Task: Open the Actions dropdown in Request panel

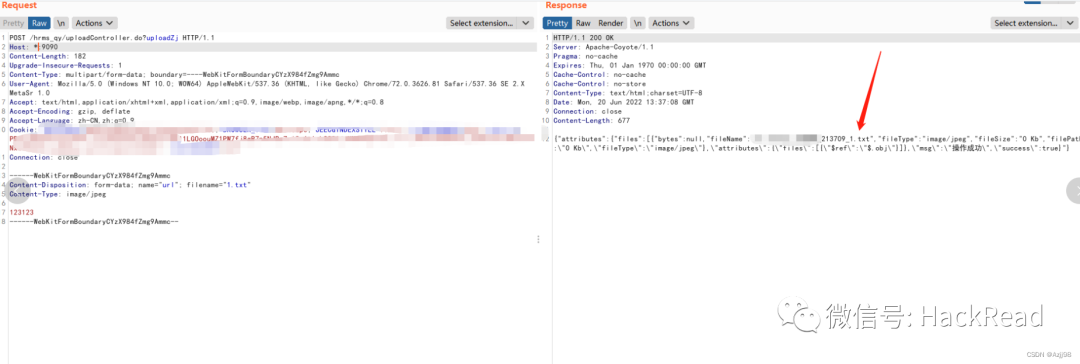Action: (x=94, y=23)
